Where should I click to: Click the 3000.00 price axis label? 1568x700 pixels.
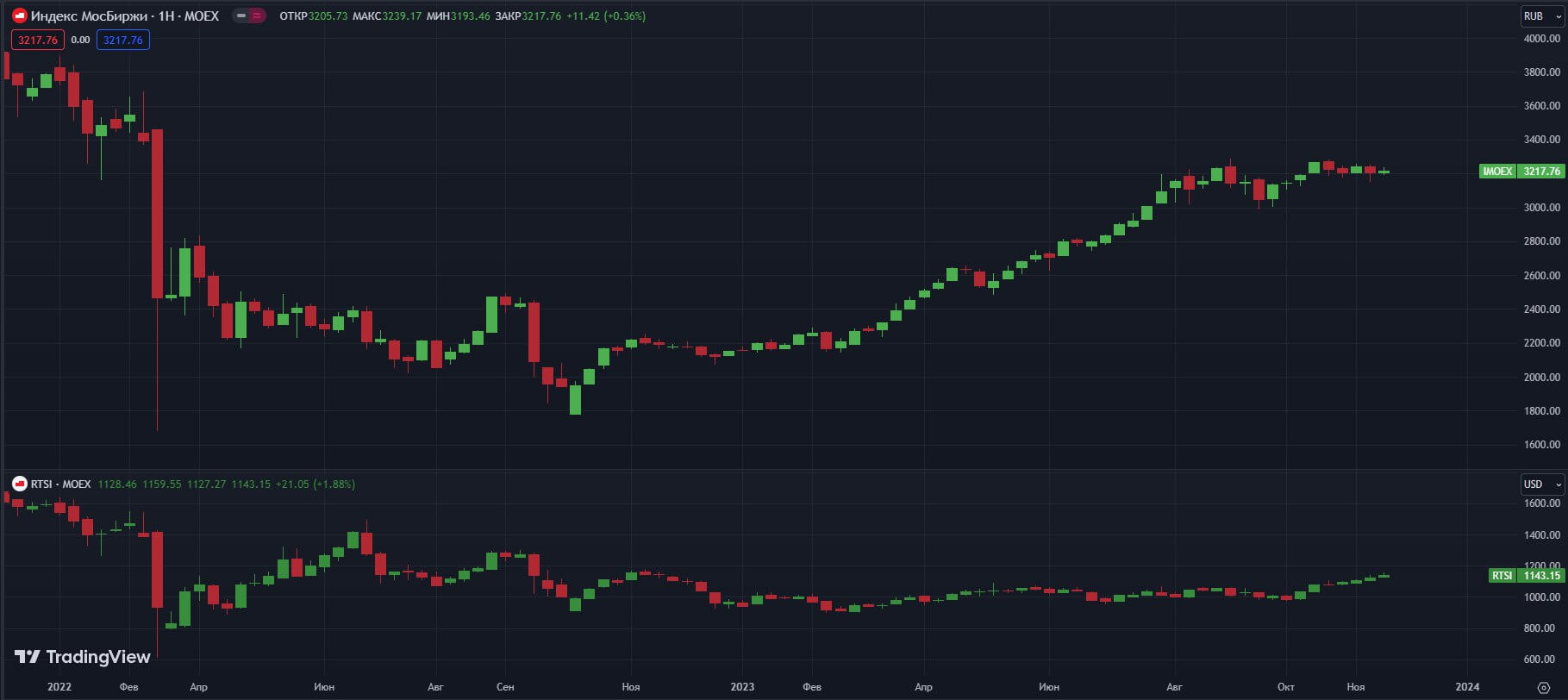point(1541,207)
